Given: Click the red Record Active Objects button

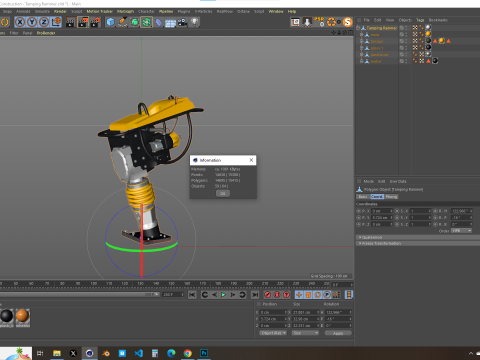Looking at the screenshot, I should click(267, 295).
